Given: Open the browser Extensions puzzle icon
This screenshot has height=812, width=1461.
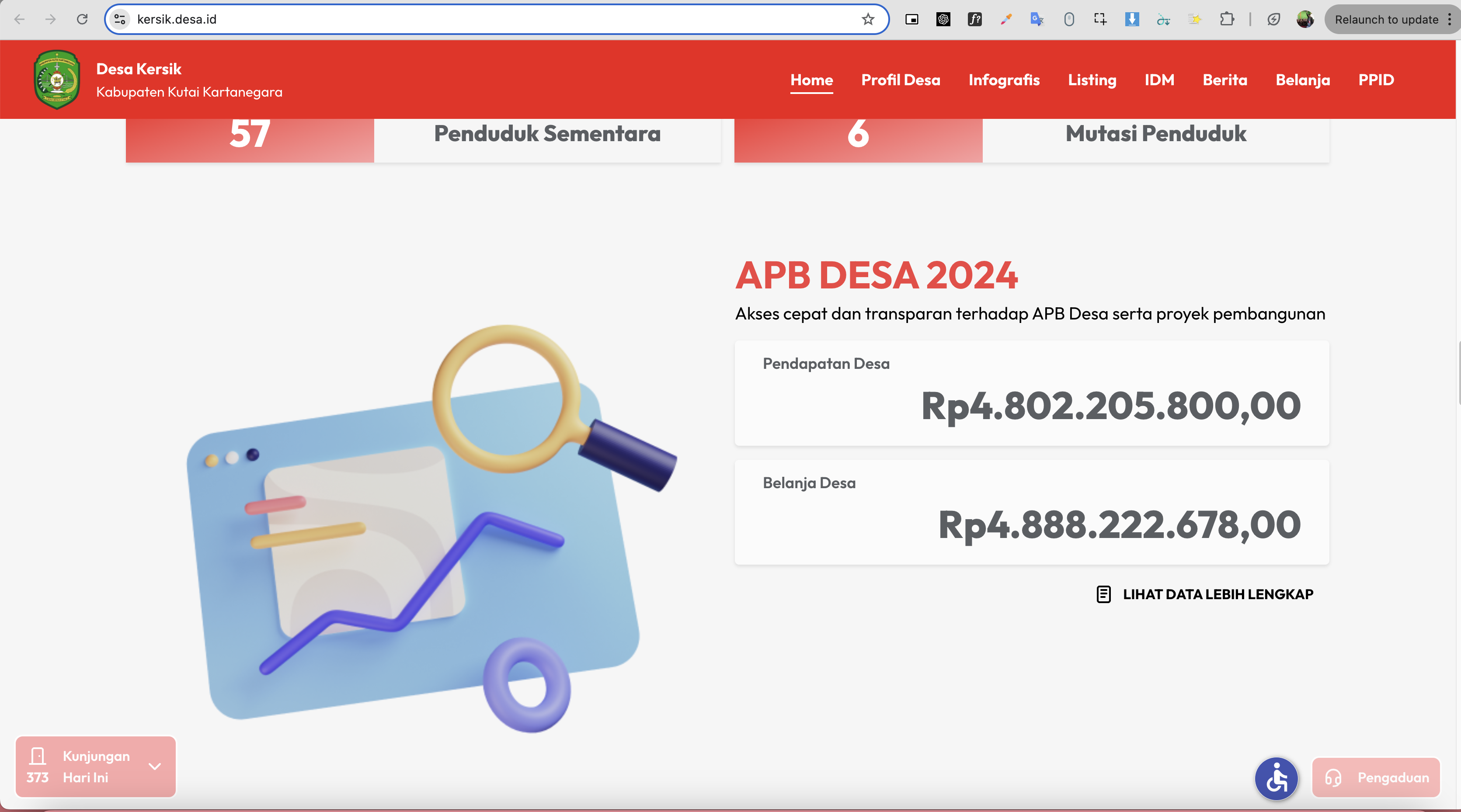Looking at the screenshot, I should click(1226, 19).
